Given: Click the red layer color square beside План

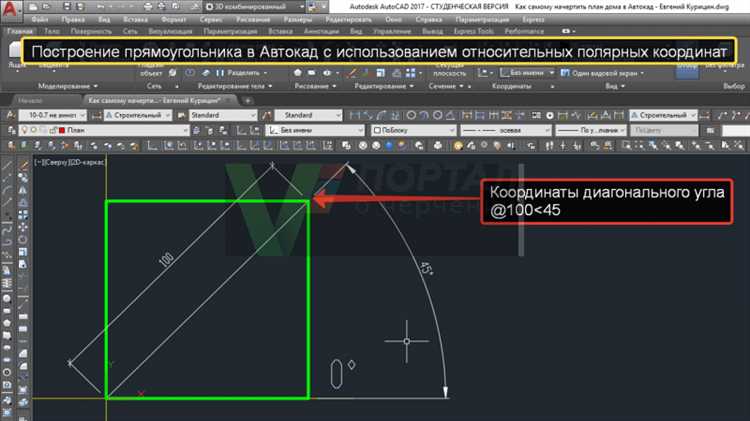Looking at the screenshot, I should pos(62,130).
